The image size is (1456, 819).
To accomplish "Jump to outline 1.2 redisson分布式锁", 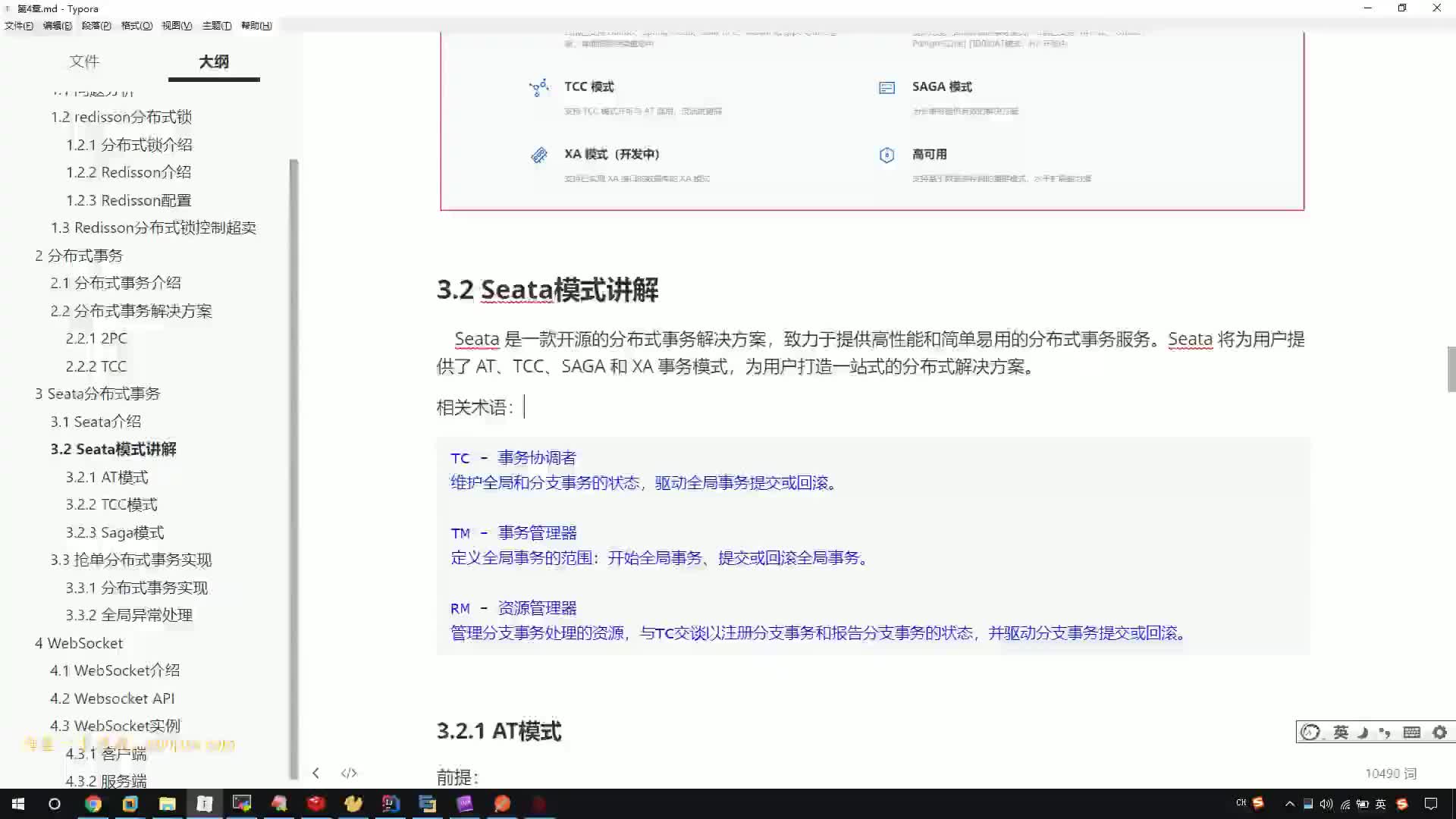I will click(121, 117).
